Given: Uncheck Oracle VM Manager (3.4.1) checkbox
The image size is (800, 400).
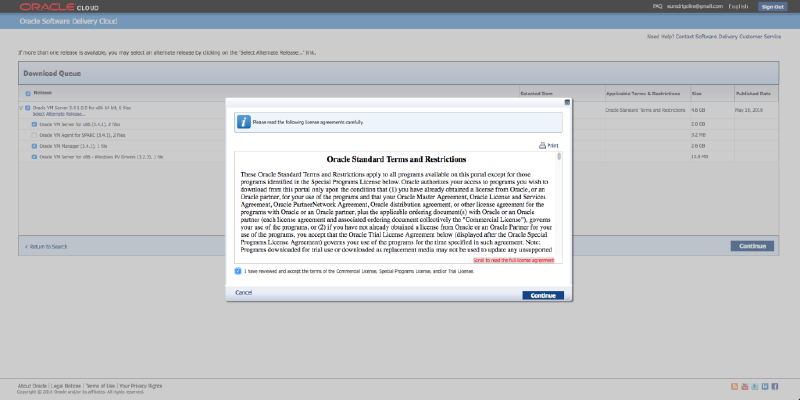Looking at the screenshot, I should [34, 146].
